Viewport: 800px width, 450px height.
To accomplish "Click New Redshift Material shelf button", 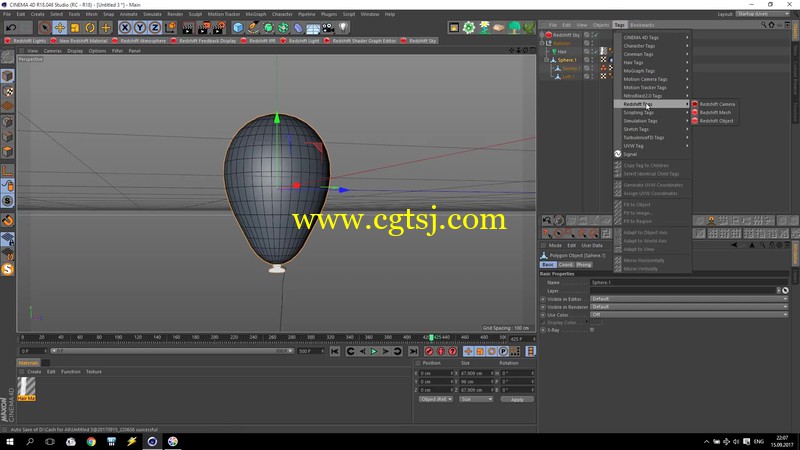I will 79,41.
